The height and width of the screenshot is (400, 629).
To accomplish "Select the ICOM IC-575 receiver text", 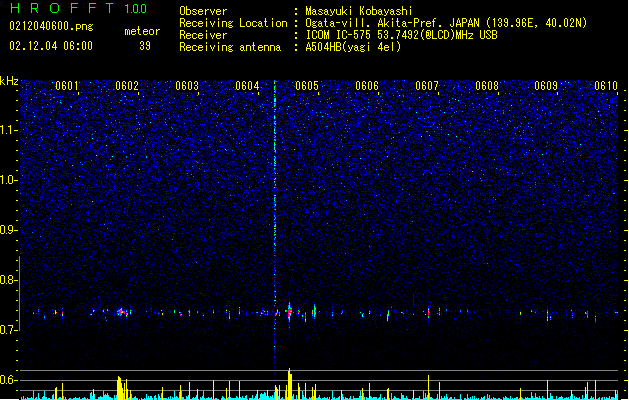I will [x=401, y=35].
